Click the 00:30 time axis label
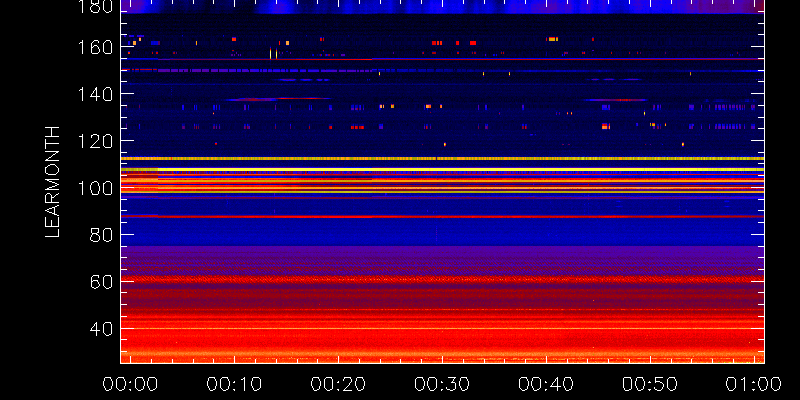The width and height of the screenshot is (800, 400). [x=443, y=384]
